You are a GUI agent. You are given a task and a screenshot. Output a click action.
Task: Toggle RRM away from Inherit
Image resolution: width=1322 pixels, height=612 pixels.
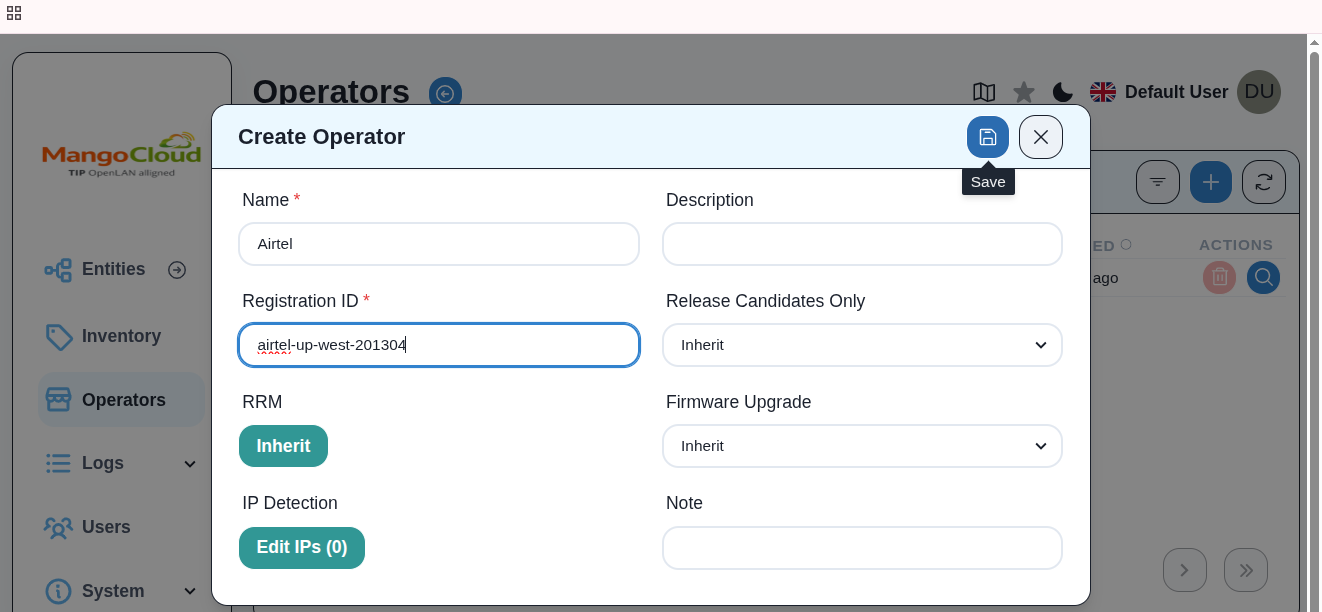pos(283,446)
